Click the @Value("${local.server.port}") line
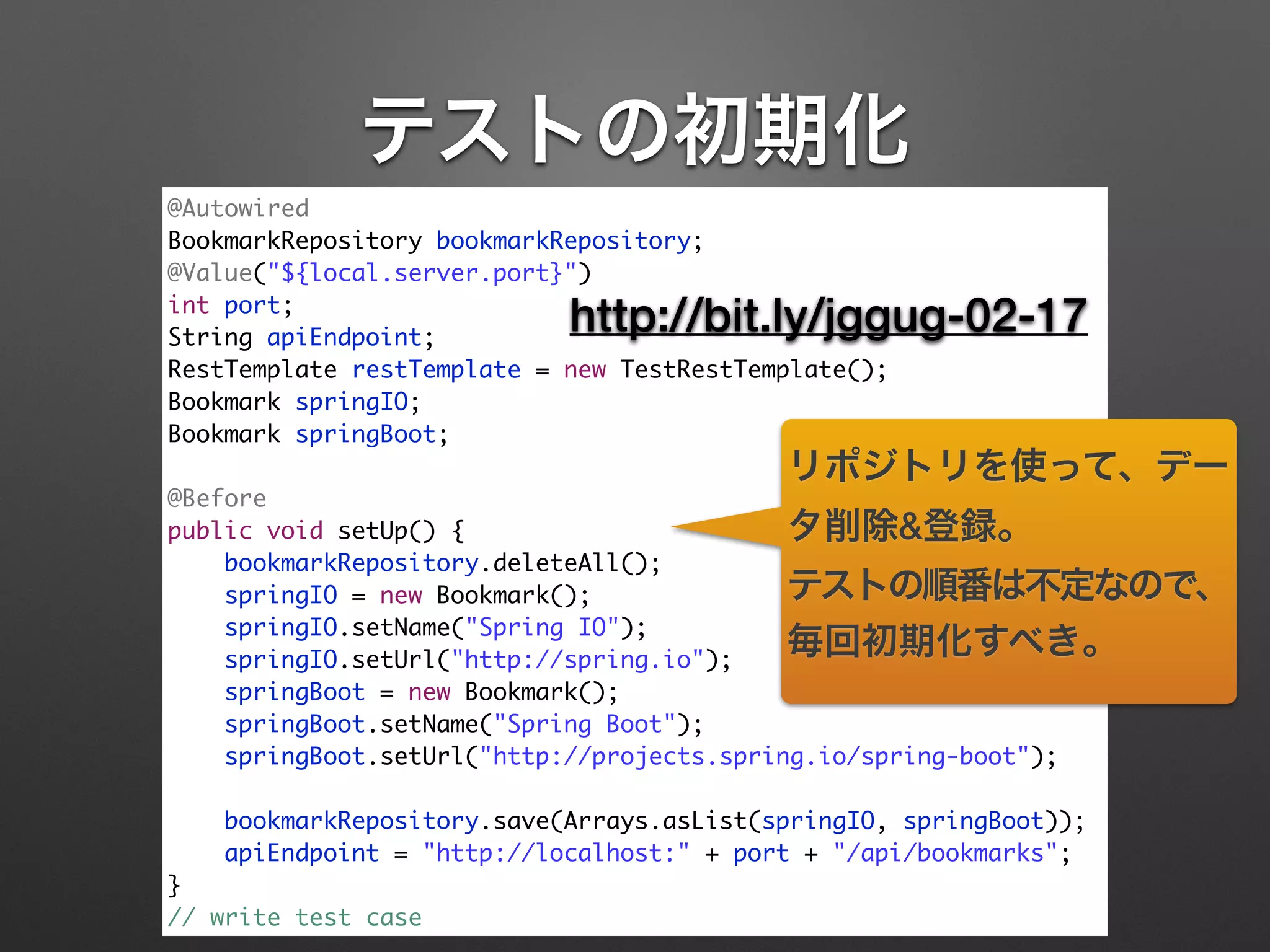Image resolution: width=1270 pixels, height=952 pixels. click(380, 273)
